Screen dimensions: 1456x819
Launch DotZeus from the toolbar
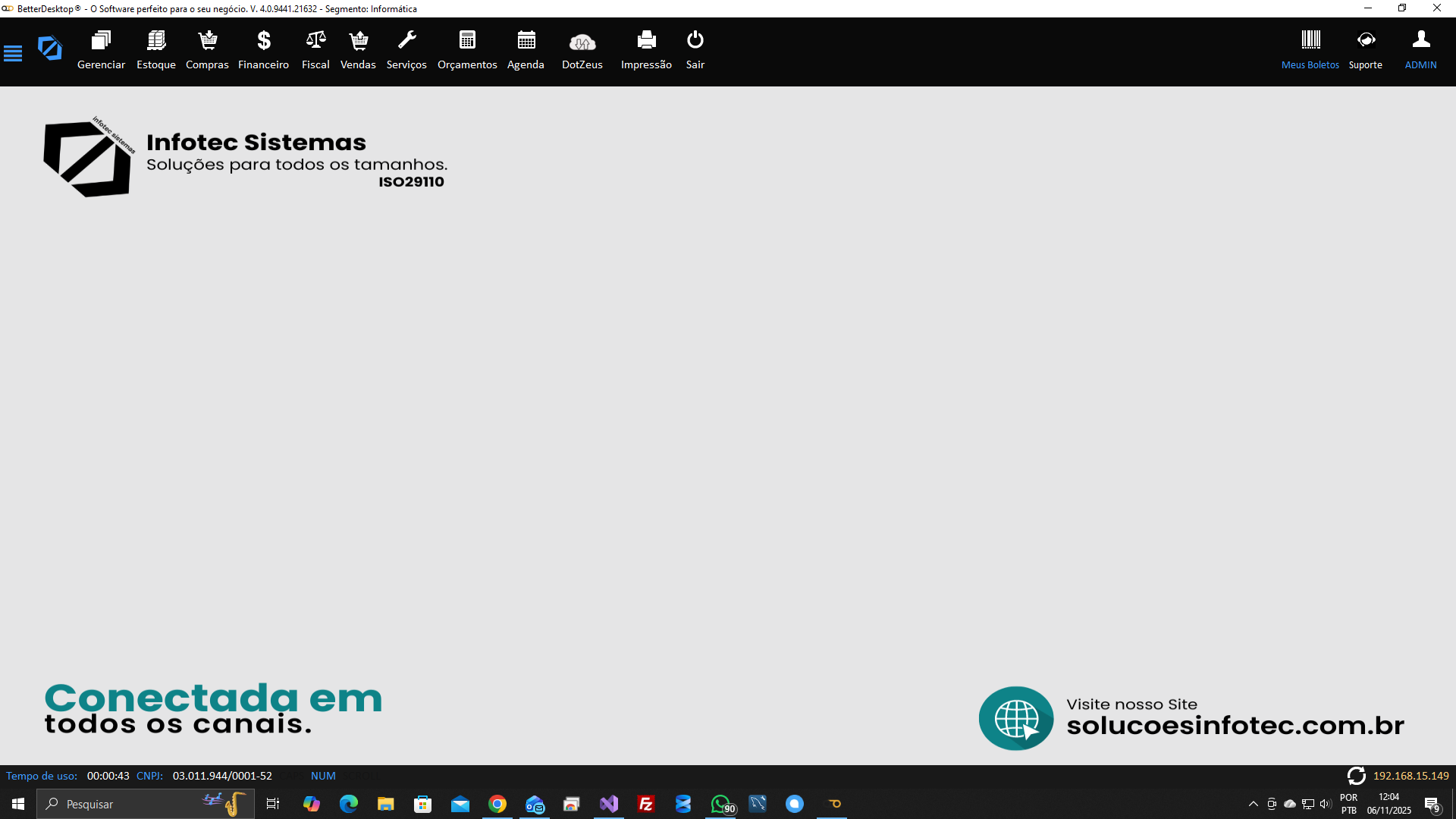point(582,49)
